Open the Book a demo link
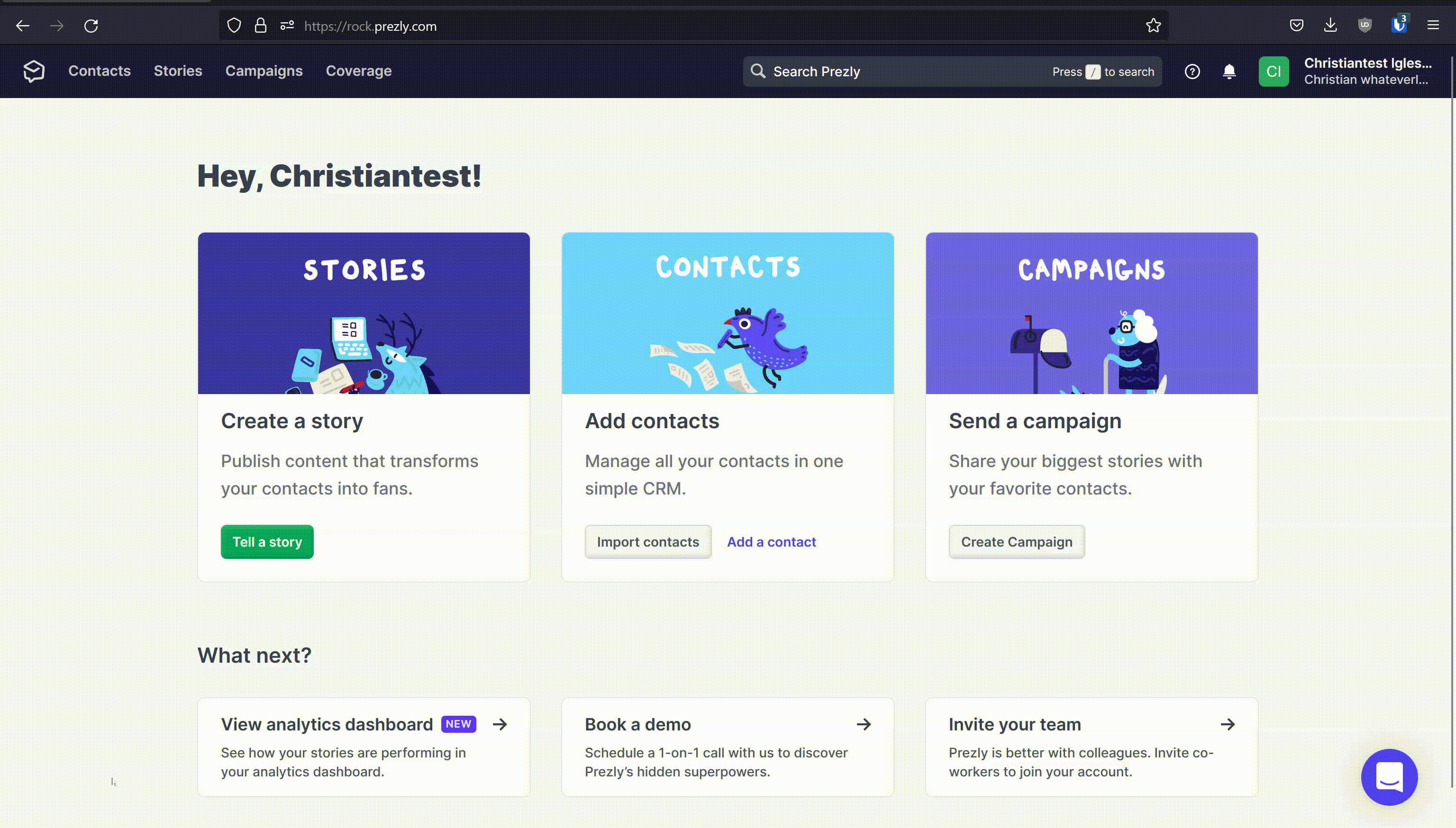This screenshot has width=1456, height=828. click(x=638, y=724)
